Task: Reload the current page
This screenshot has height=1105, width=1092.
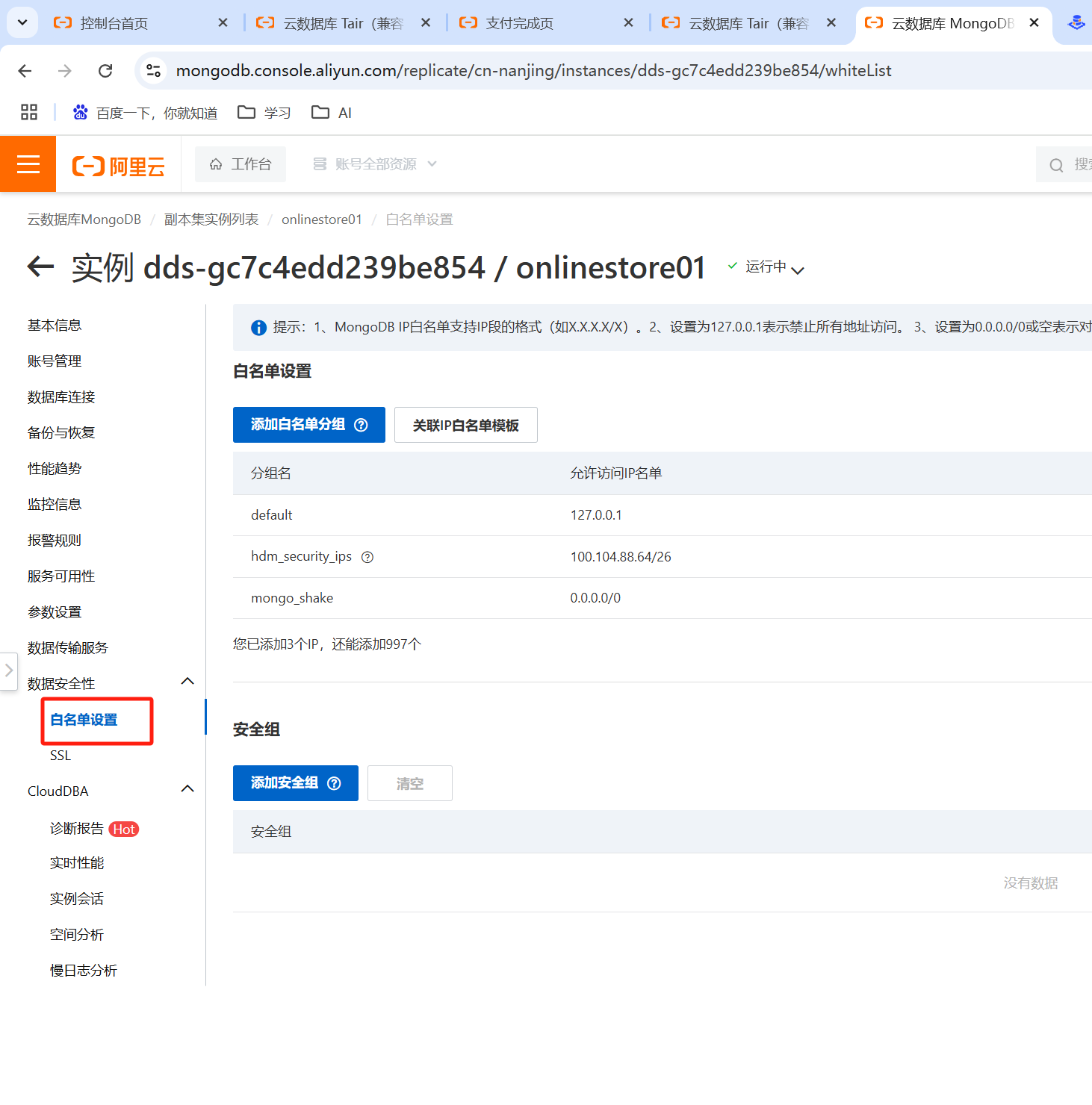Action: [105, 71]
